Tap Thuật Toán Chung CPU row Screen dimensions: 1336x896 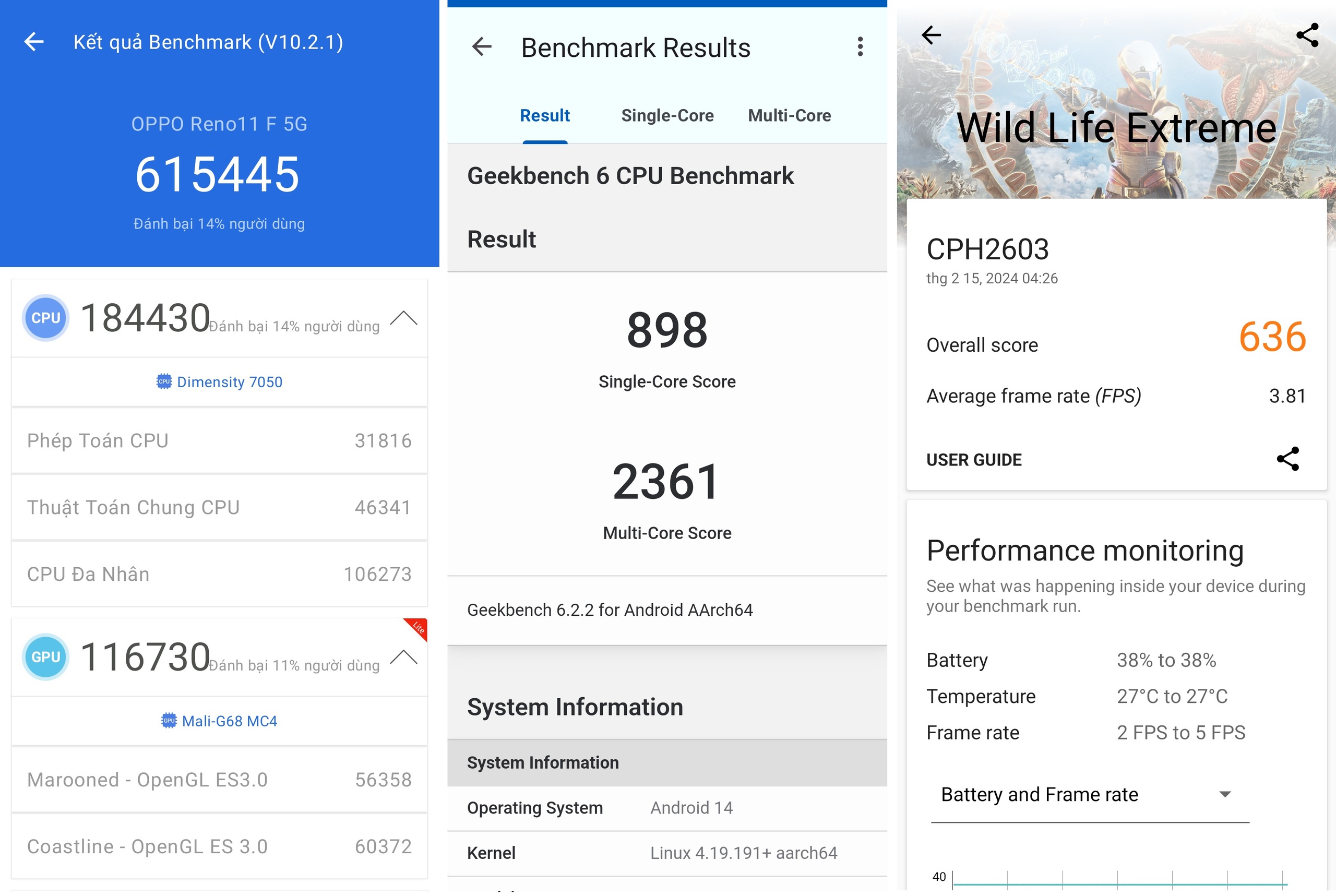[x=219, y=507]
